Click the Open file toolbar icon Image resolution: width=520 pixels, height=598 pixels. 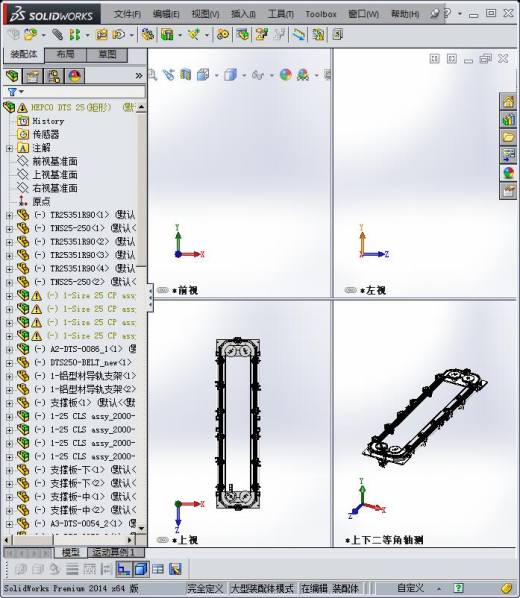pyautogui.click(x=30, y=35)
